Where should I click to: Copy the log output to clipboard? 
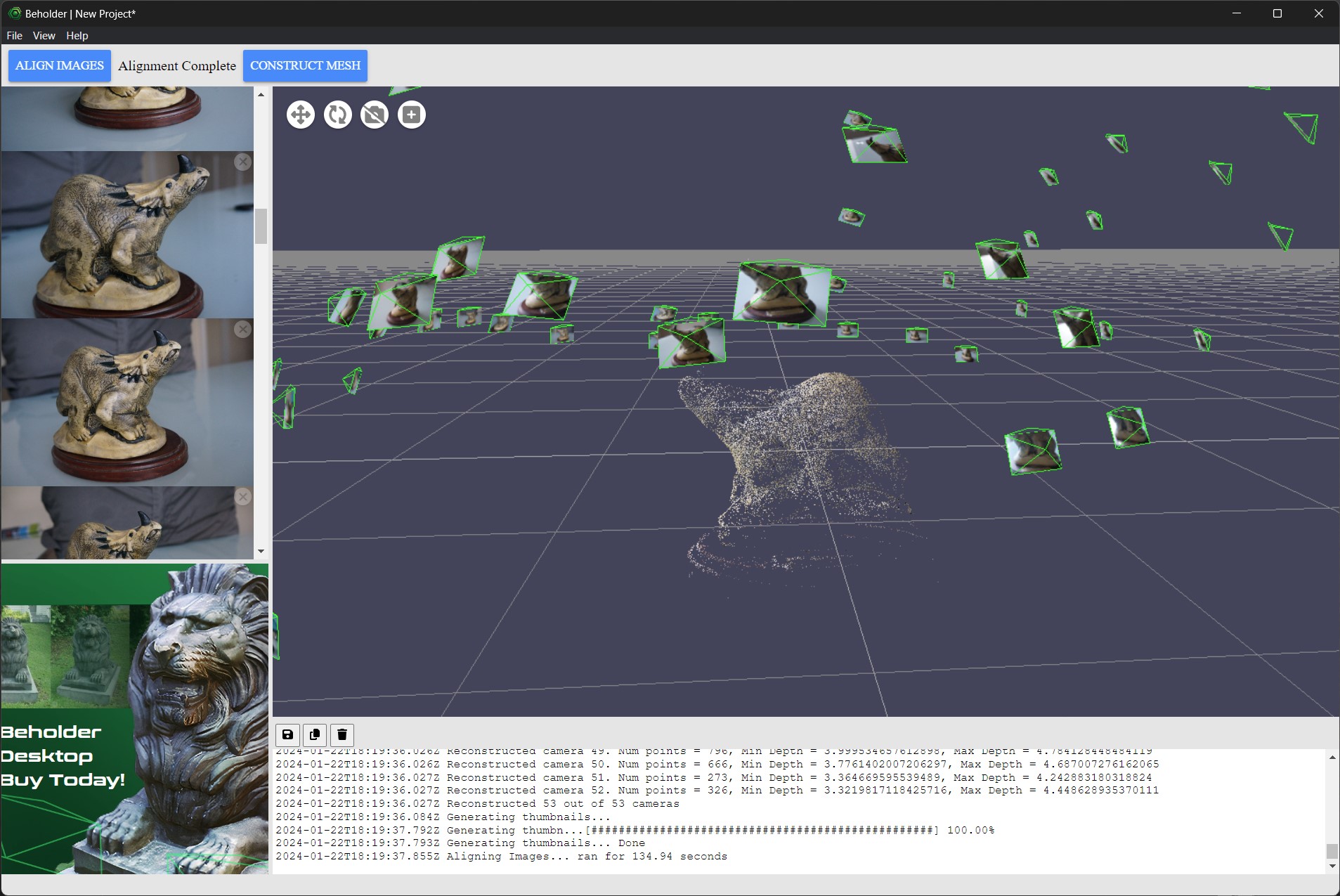pos(315,734)
